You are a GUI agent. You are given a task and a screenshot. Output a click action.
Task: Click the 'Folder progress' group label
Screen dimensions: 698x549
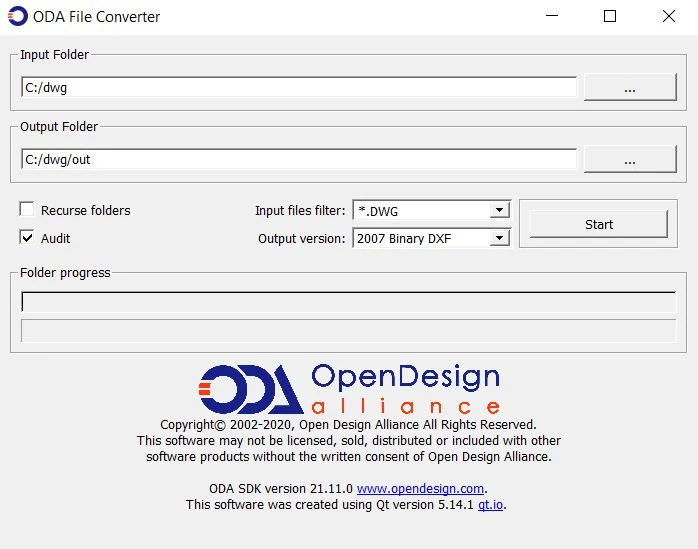[65, 272]
